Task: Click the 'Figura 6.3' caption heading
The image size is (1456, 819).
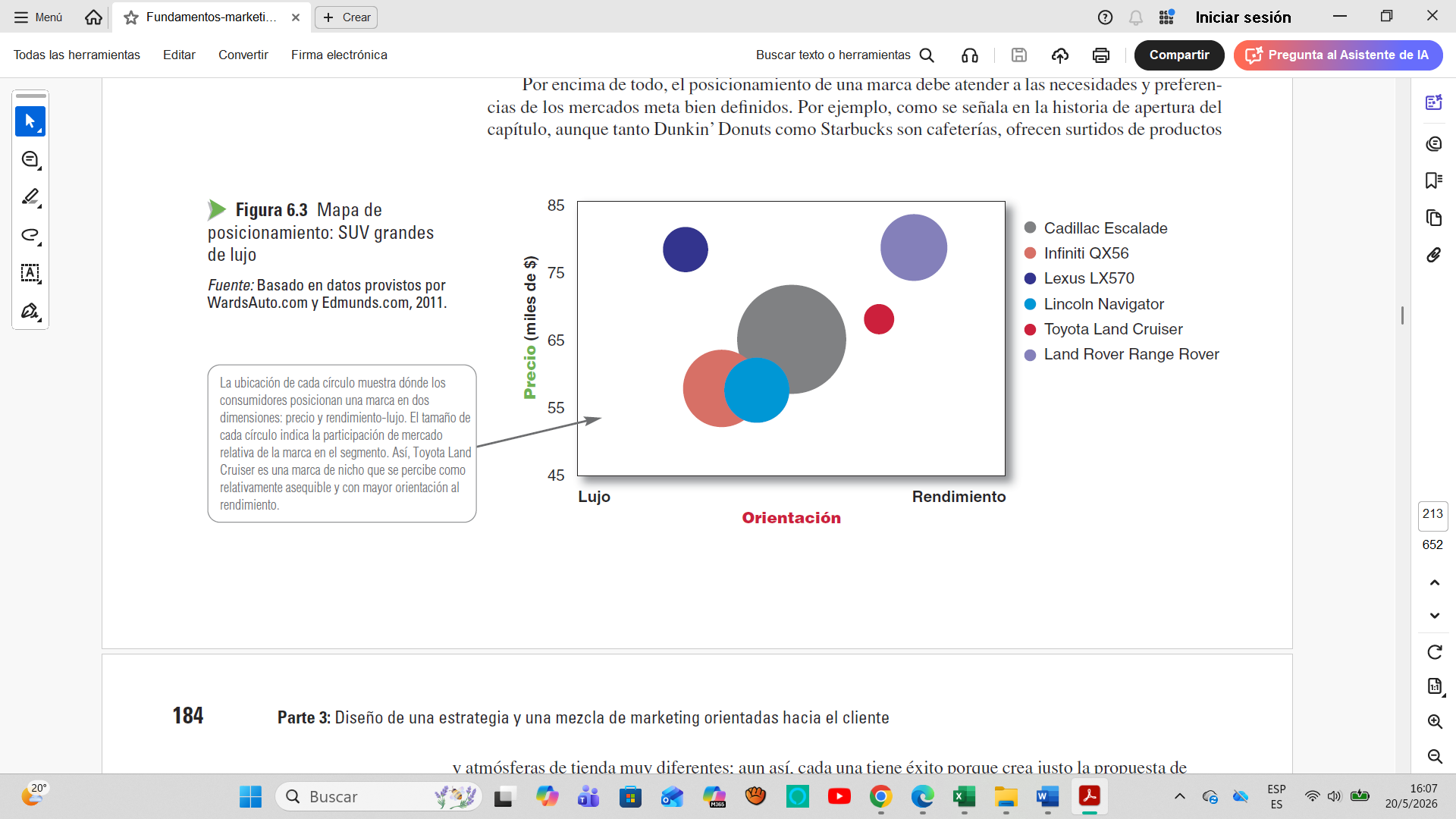Action: (x=271, y=209)
